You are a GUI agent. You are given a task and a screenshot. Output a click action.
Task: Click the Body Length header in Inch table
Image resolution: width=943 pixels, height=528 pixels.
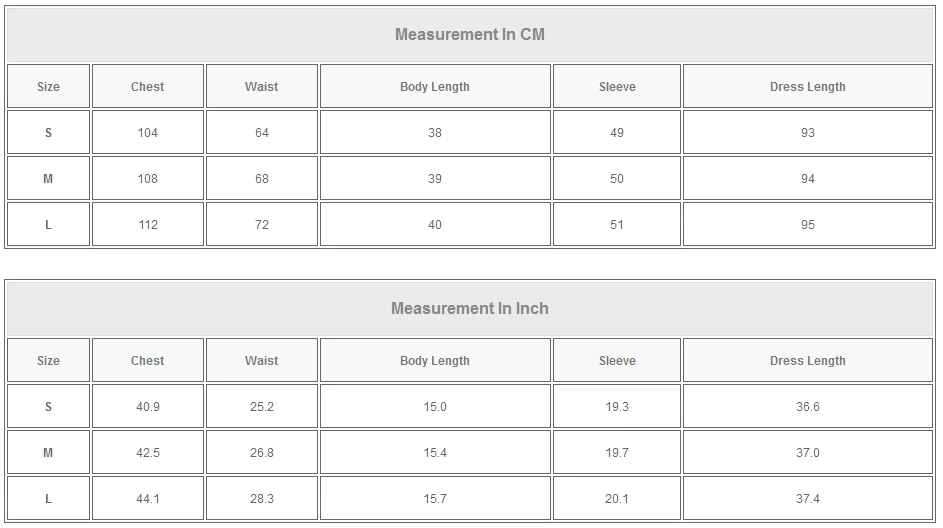pos(435,361)
